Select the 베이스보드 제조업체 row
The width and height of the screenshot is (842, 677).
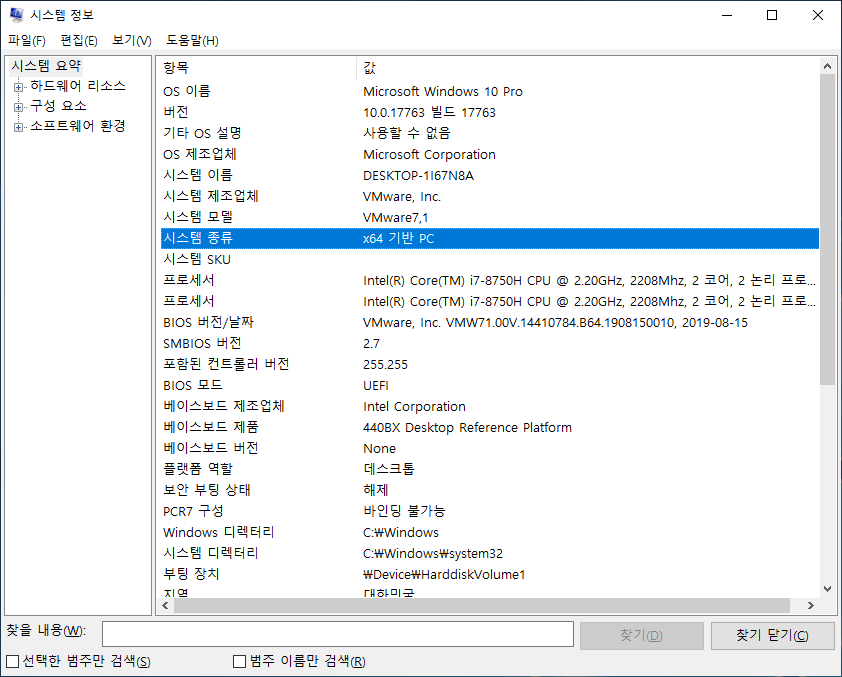point(490,406)
